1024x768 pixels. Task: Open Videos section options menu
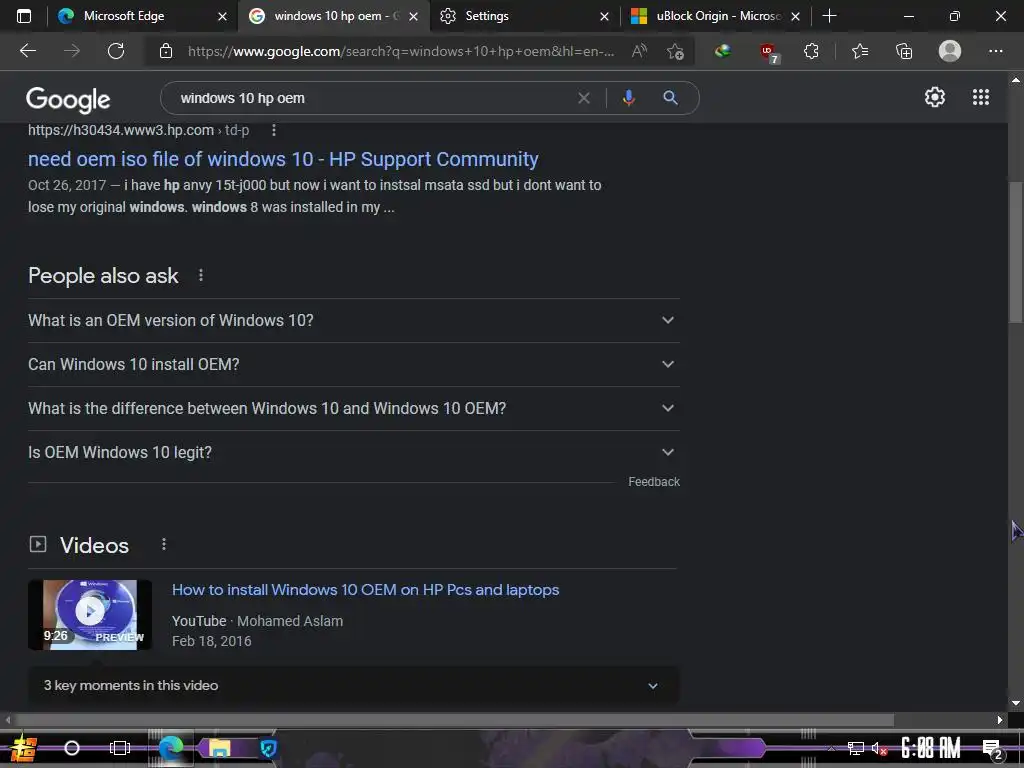coord(164,544)
